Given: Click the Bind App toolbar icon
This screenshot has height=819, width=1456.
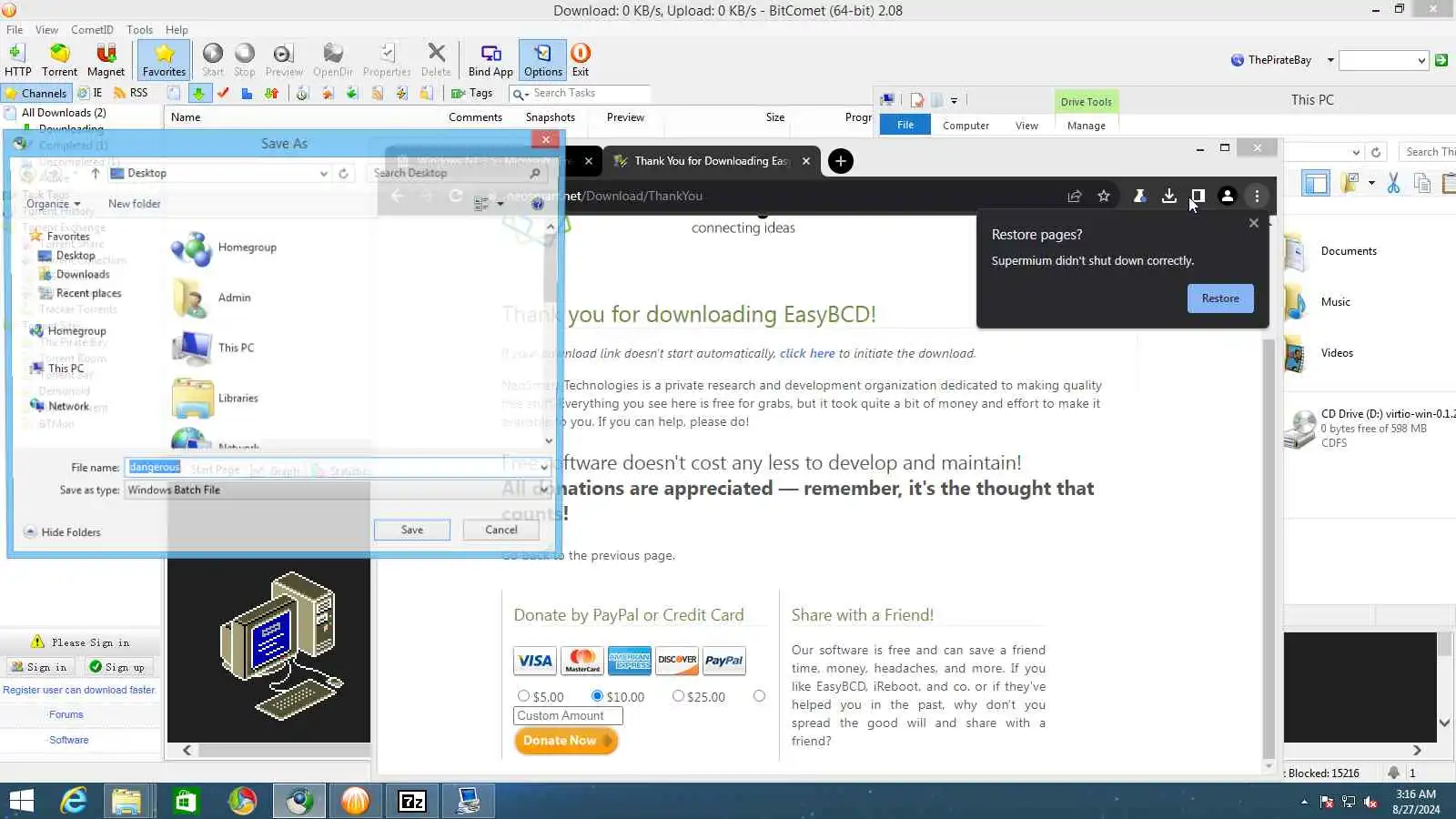Looking at the screenshot, I should click(490, 60).
